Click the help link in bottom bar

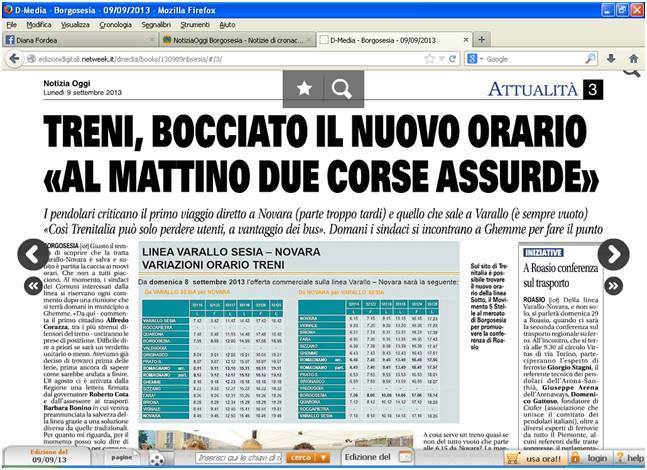click(632, 458)
